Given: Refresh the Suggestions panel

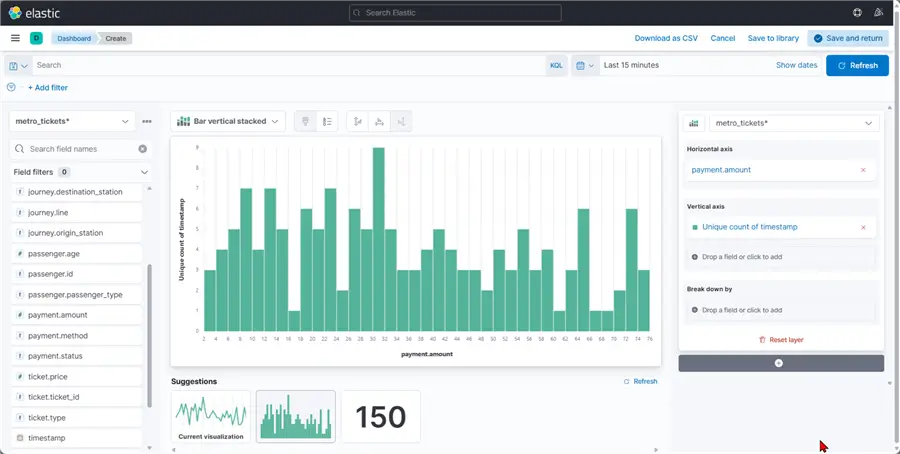Looking at the screenshot, I should coord(641,382).
